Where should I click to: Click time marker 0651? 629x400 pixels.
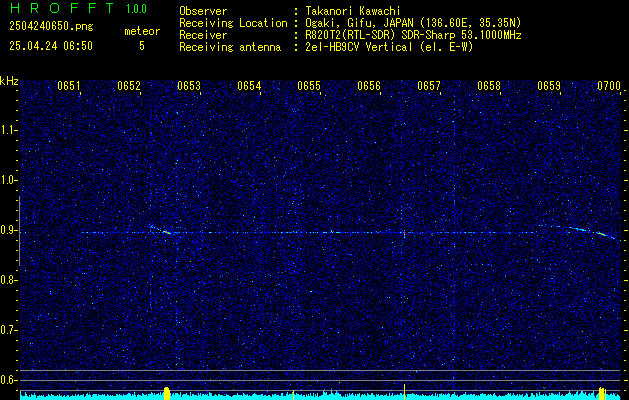69,86
